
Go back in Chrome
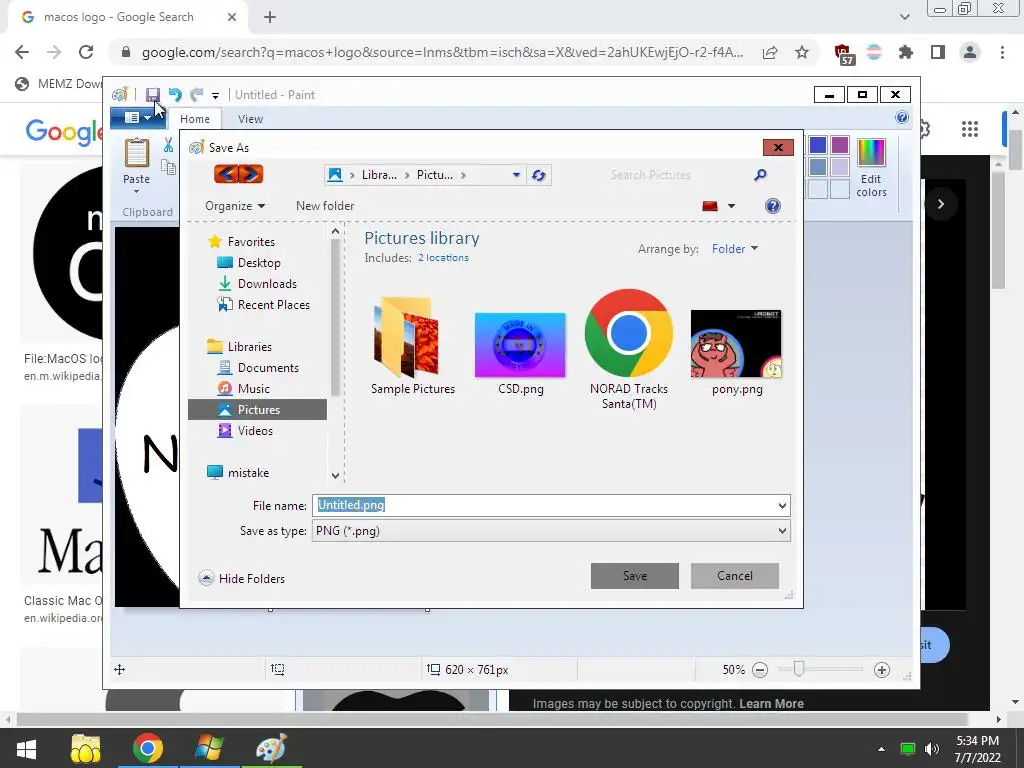click(22, 52)
